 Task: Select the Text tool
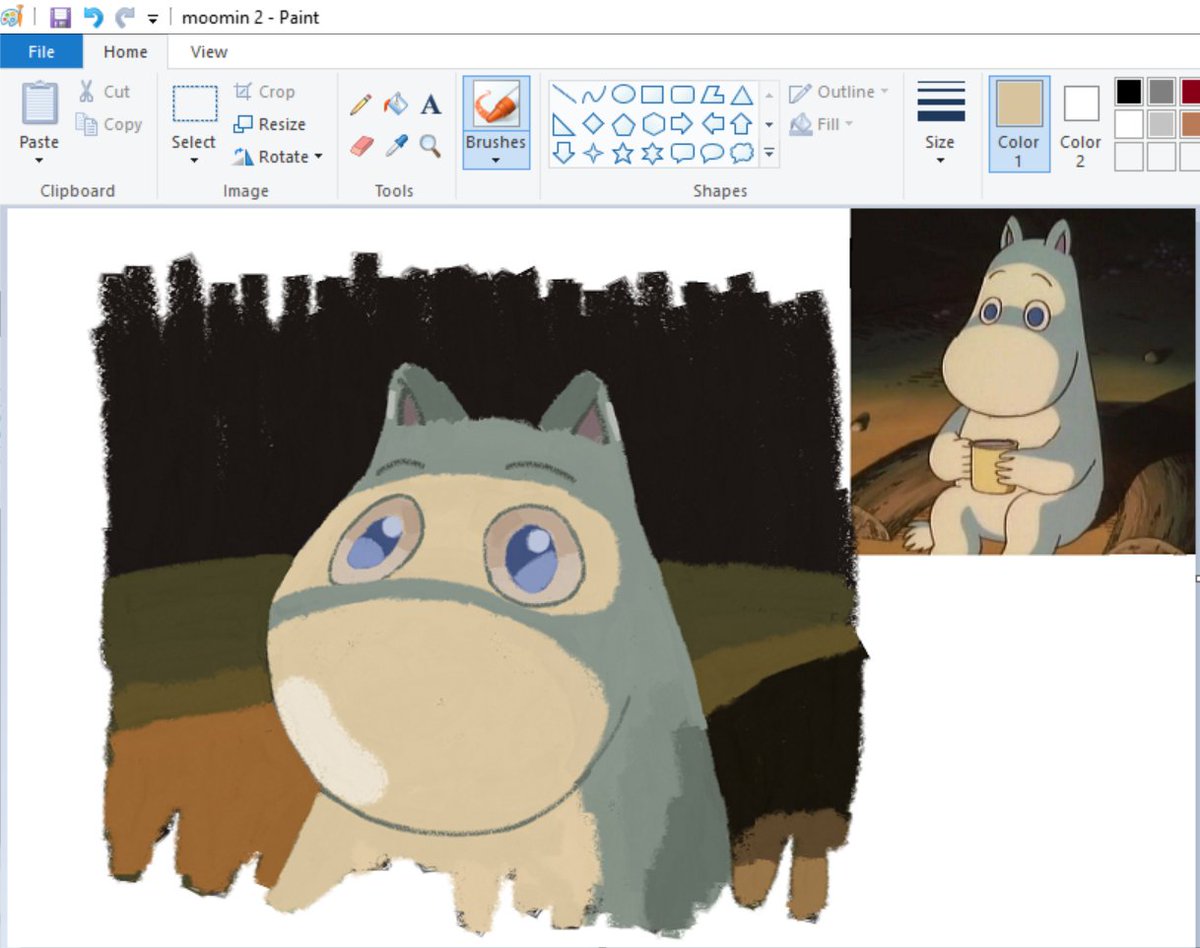[430, 104]
